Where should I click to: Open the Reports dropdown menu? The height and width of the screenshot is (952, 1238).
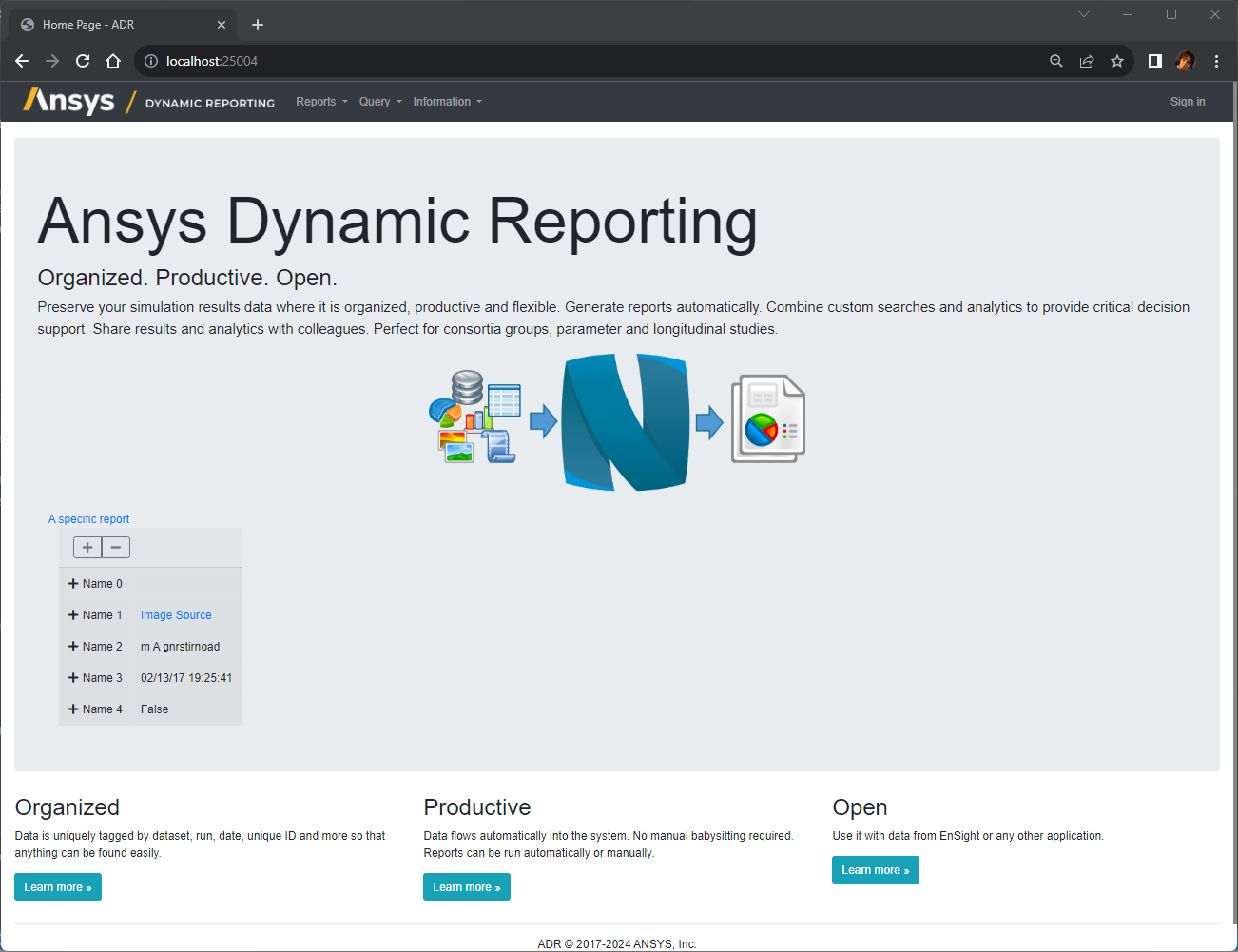321,102
